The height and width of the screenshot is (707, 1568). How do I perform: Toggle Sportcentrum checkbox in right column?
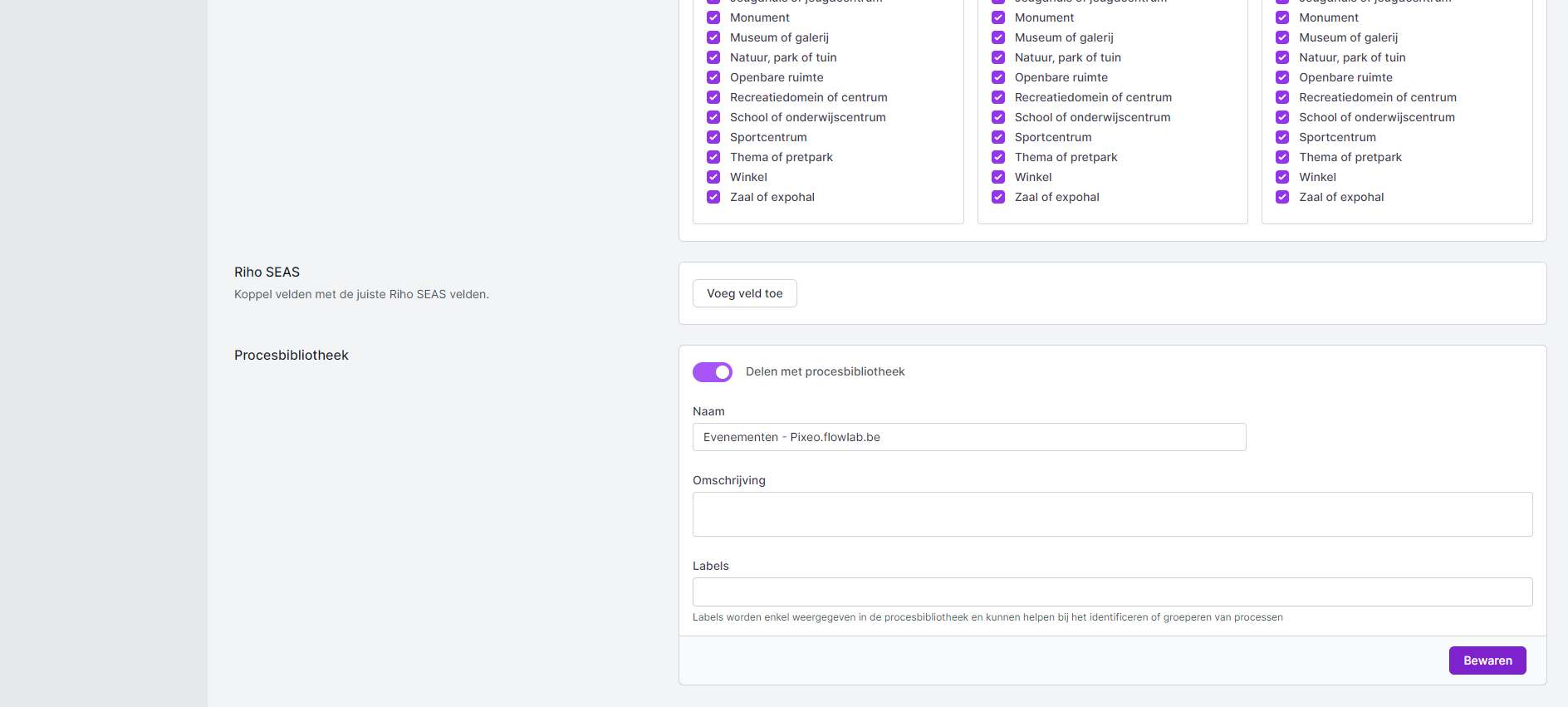[1282, 137]
